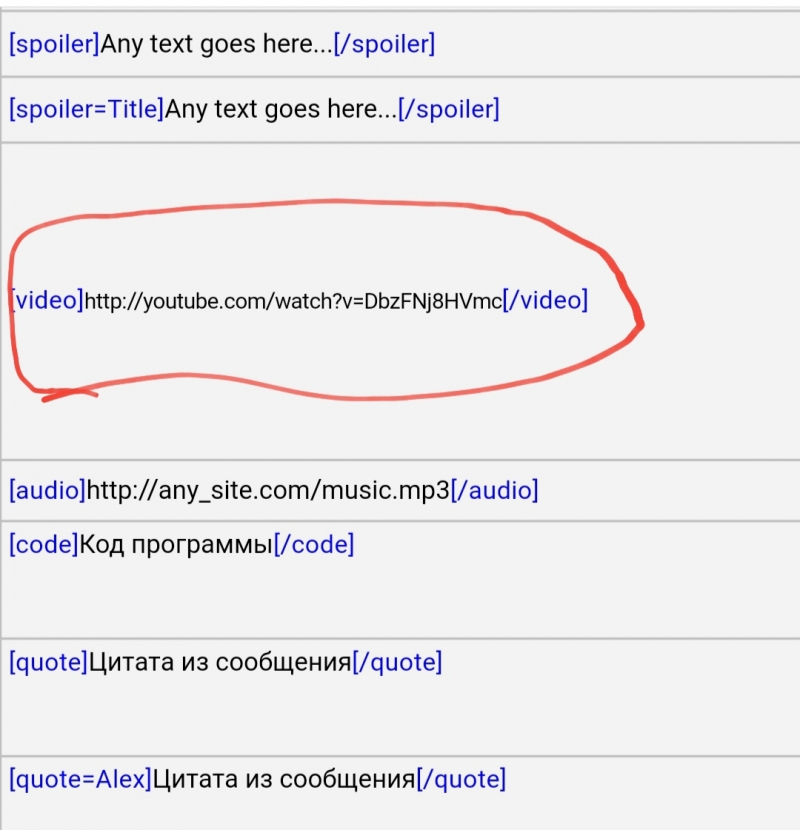
Task: Select the [/quote] closing tag in the [quote=Alex] row
Action: 461,779
